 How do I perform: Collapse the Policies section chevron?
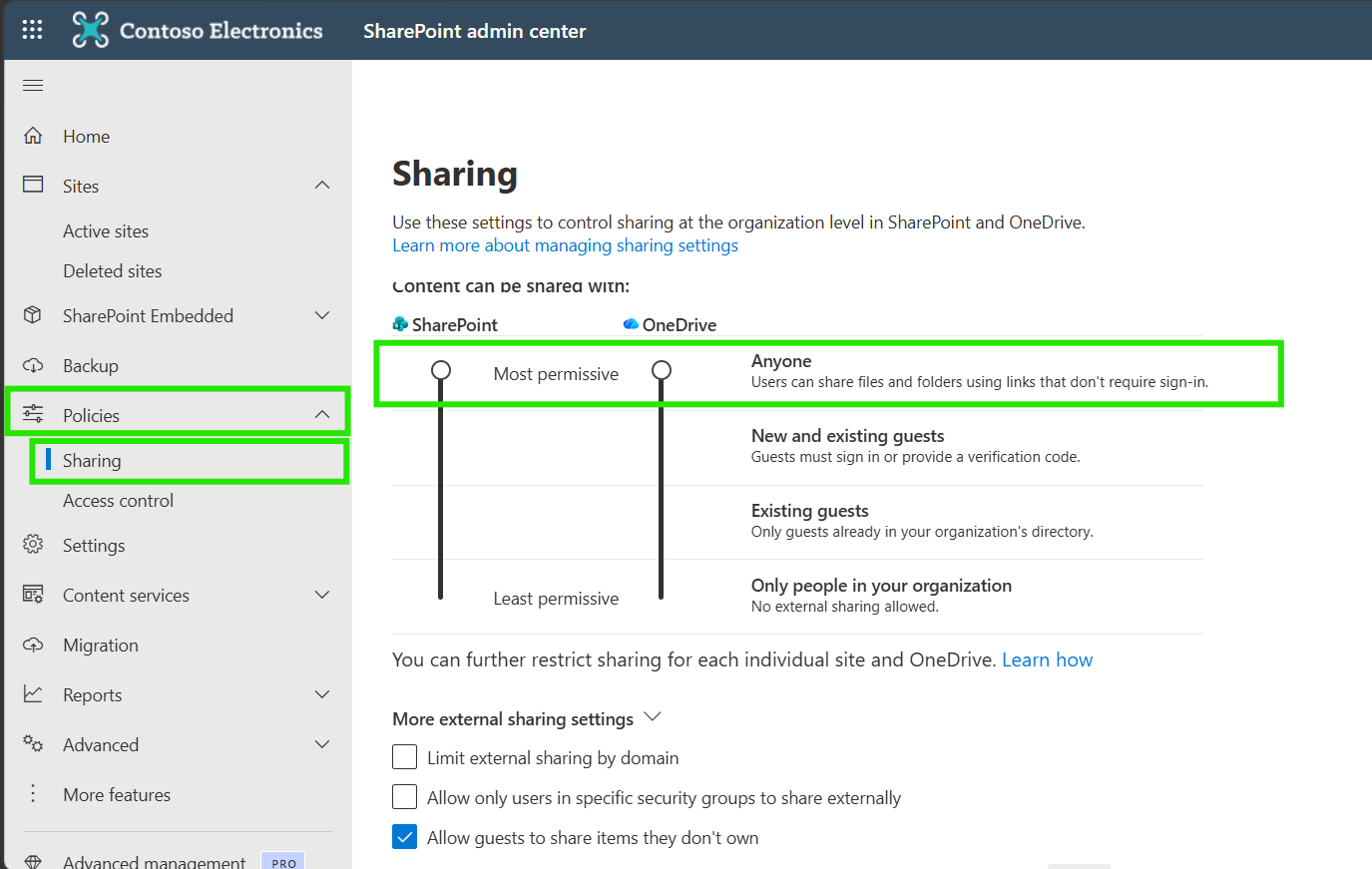pyautogui.click(x=322, y=415)
